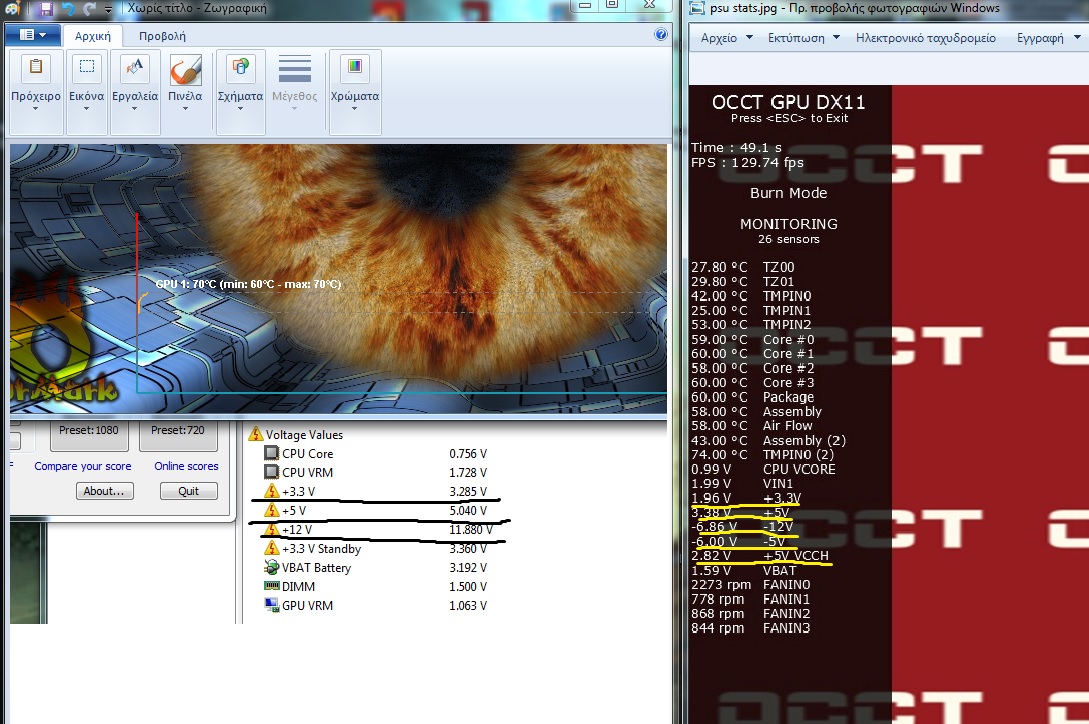This screenshot has height=724, width=1089.
Task: Click the Save icon in Paint's title bar
Action: click(46, 8)
